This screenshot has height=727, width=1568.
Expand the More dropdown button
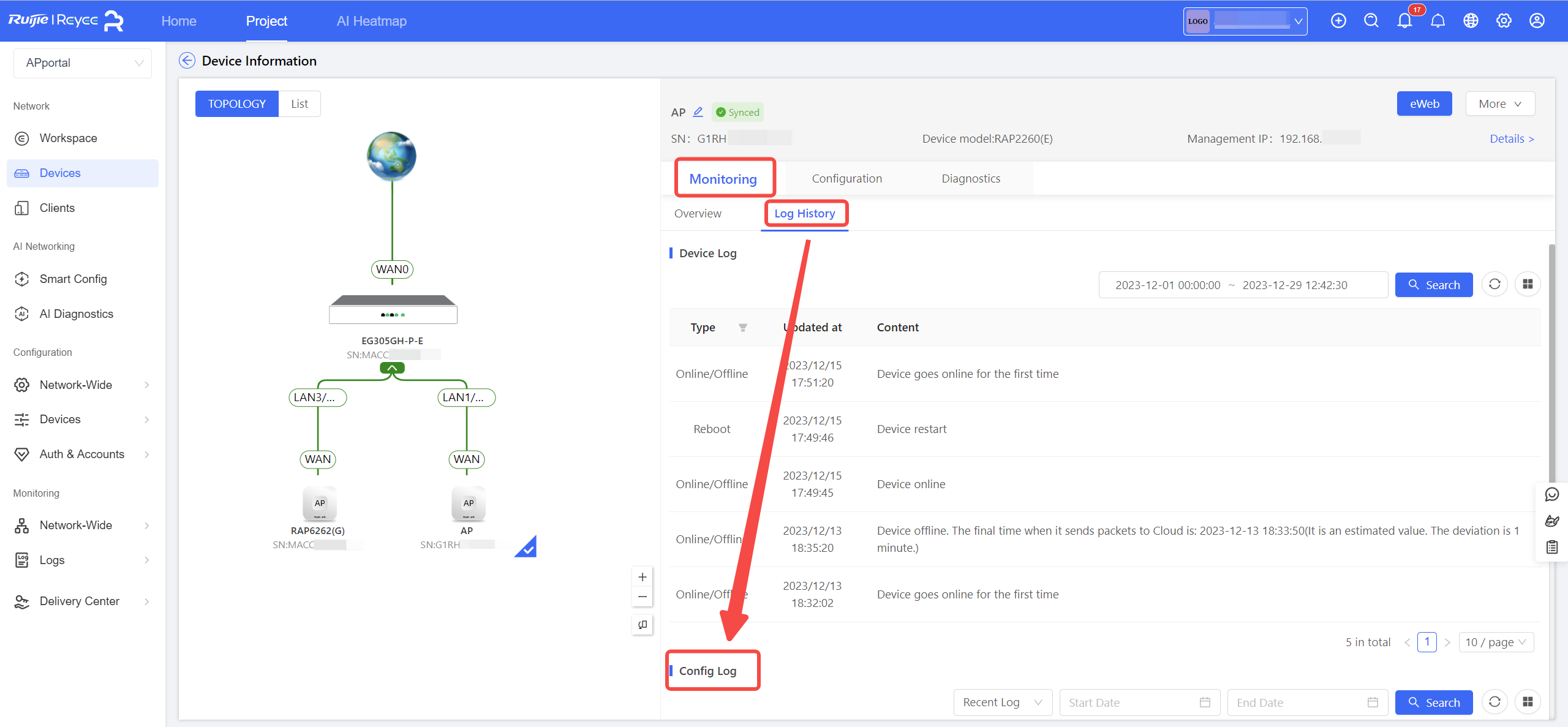pos(1499,104)
